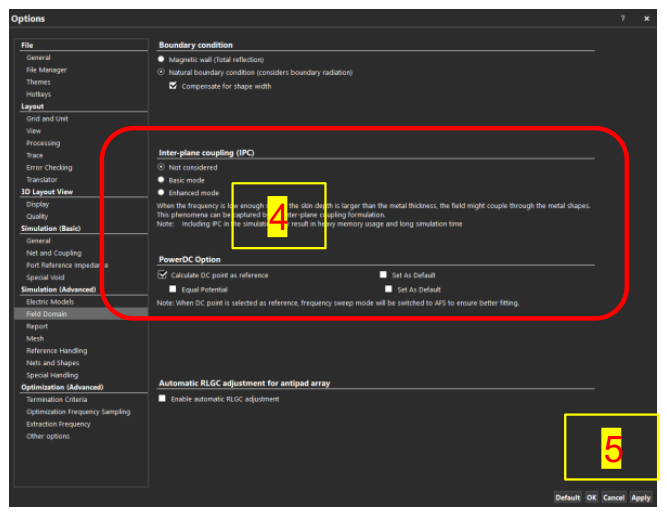Open Report settings
The width and height of the screenshot is (667, 516).
[37, 326]
